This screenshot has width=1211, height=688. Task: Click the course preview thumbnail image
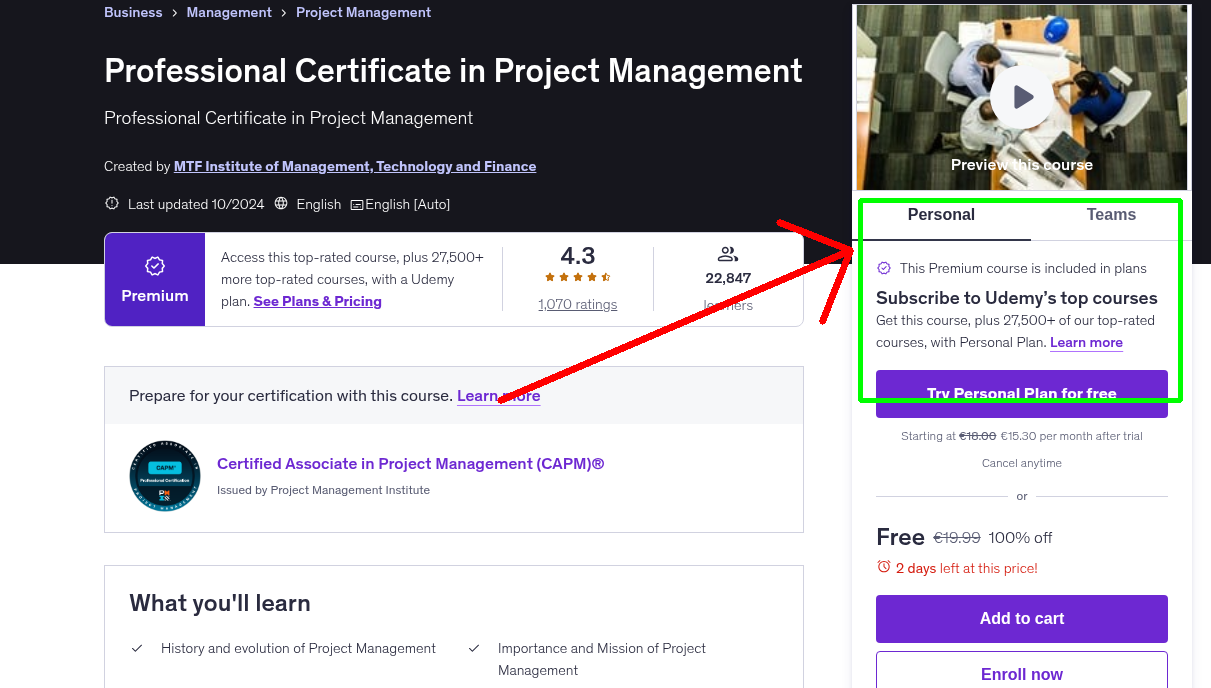(x=1022, y=97)
